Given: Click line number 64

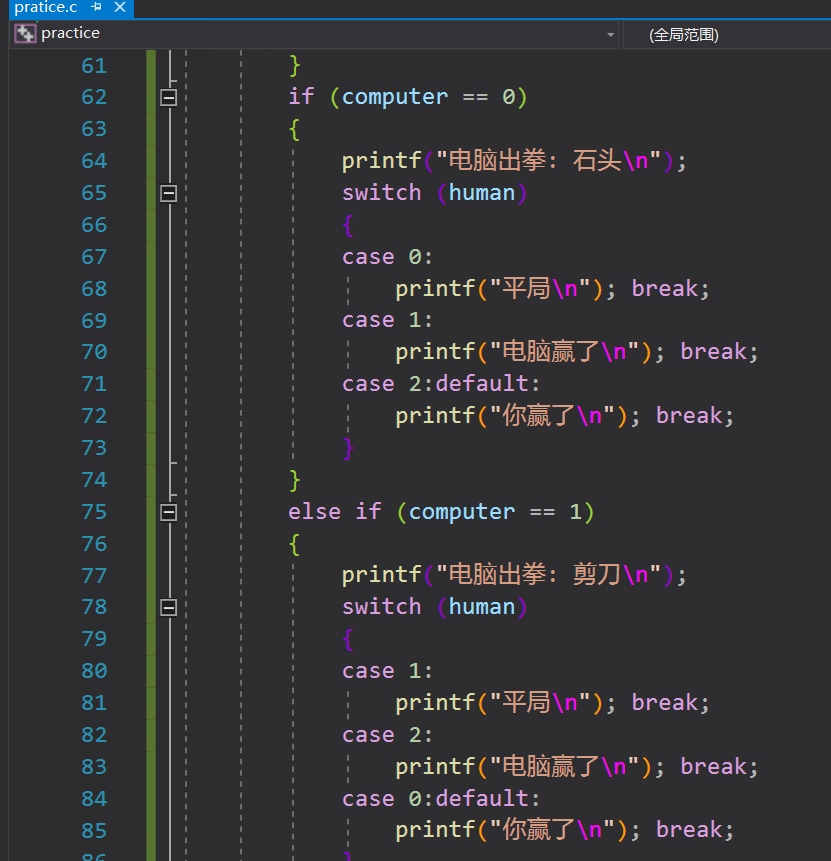Looking at the screenshot, I should [94, 161].
